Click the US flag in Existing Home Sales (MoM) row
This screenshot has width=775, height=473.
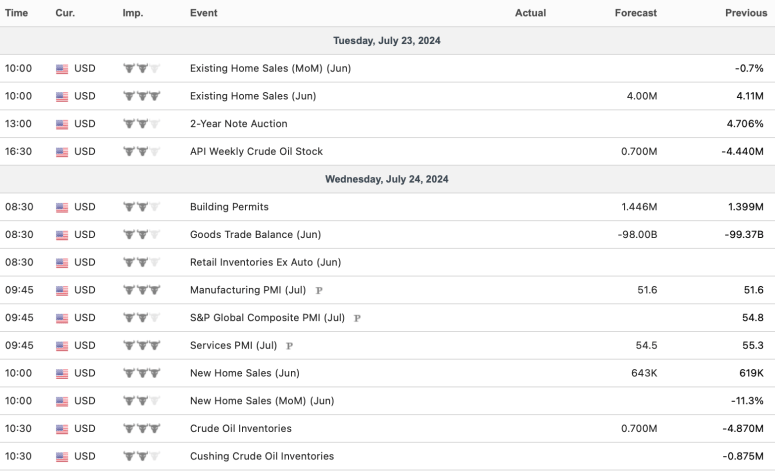[62, 69]
